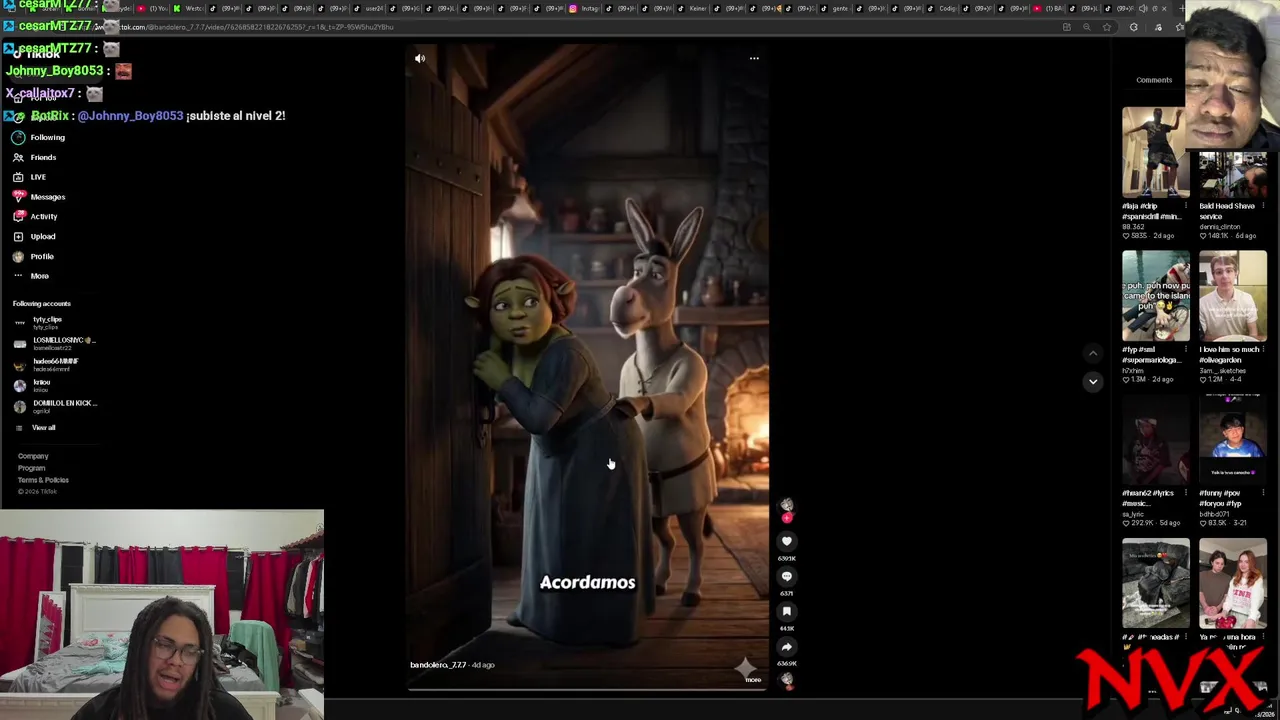Click the browser address bar

(580, 27)
